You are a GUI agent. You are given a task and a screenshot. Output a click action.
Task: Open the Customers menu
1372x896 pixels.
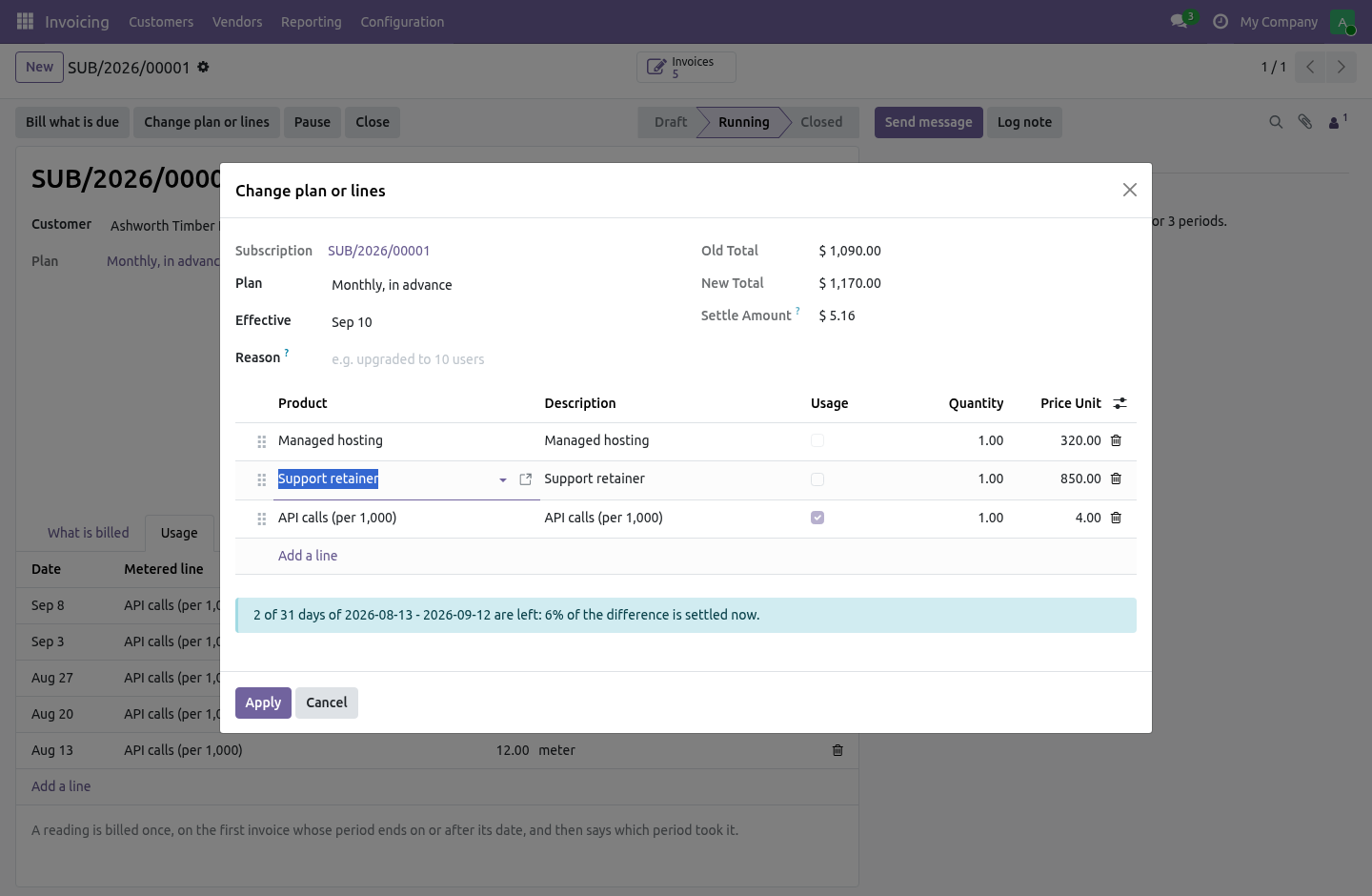[161, 21]
